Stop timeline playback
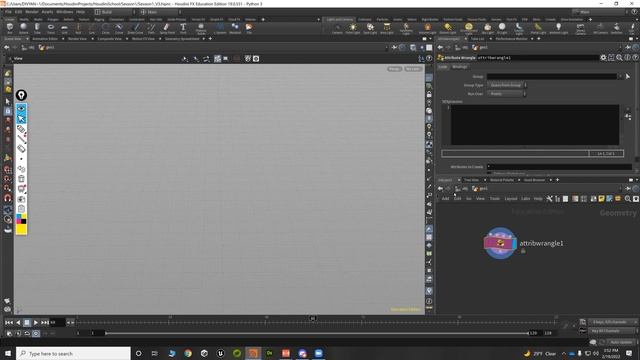Viewport: 640px width, 360px height. [x=27, y=322]
